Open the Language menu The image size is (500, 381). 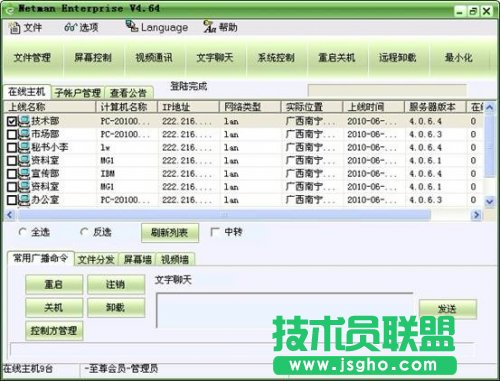(x=157, y=27)
